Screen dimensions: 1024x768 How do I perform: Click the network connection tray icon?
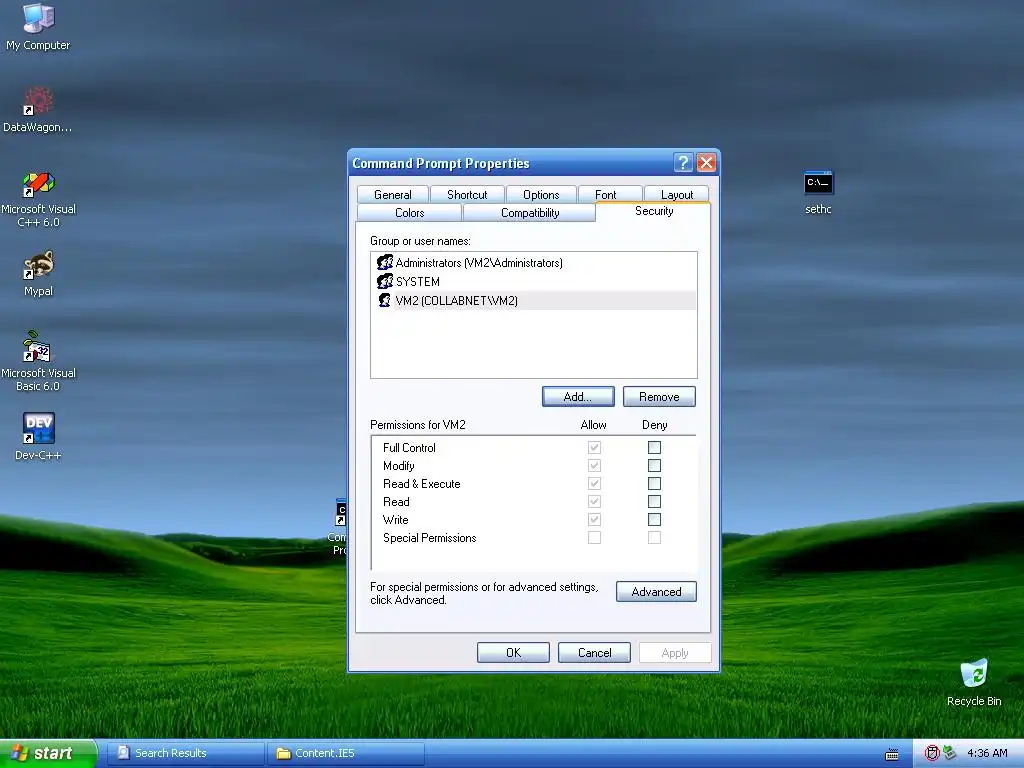950,753
